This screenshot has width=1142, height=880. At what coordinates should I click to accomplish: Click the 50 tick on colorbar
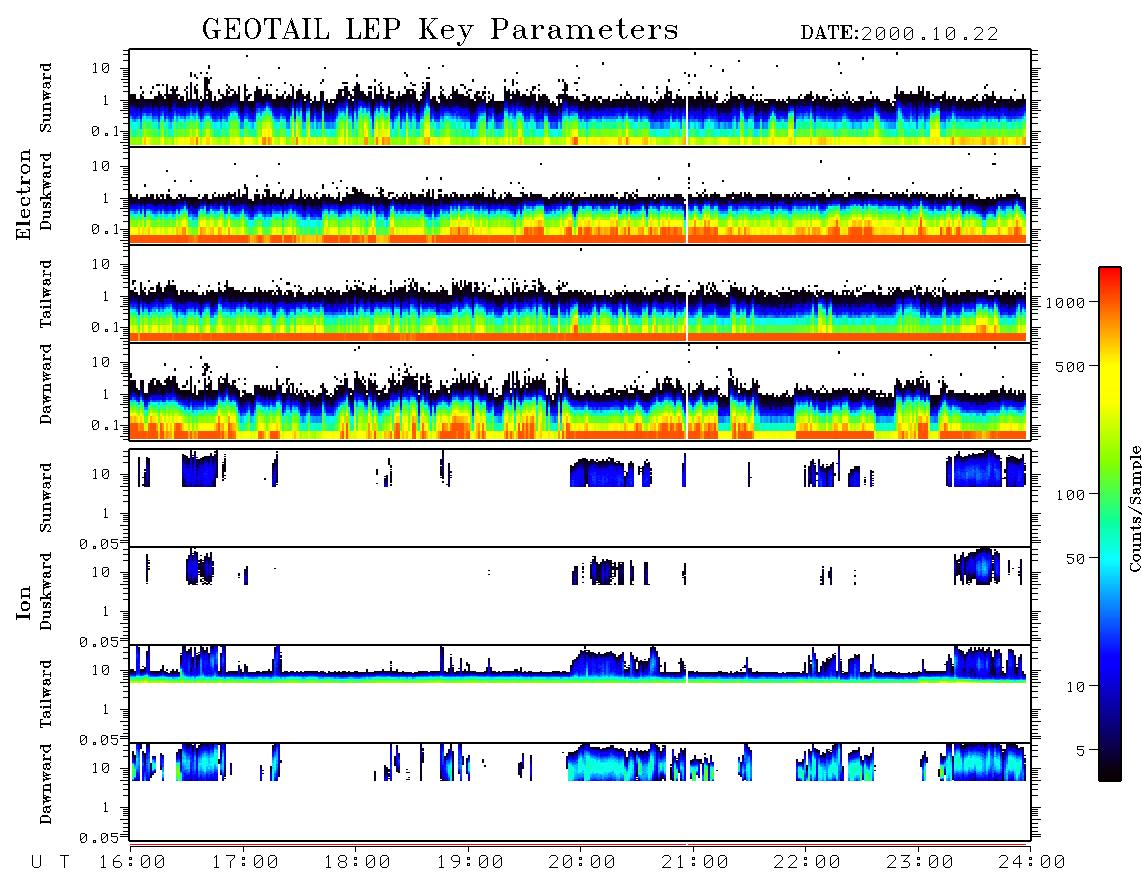1075,559
